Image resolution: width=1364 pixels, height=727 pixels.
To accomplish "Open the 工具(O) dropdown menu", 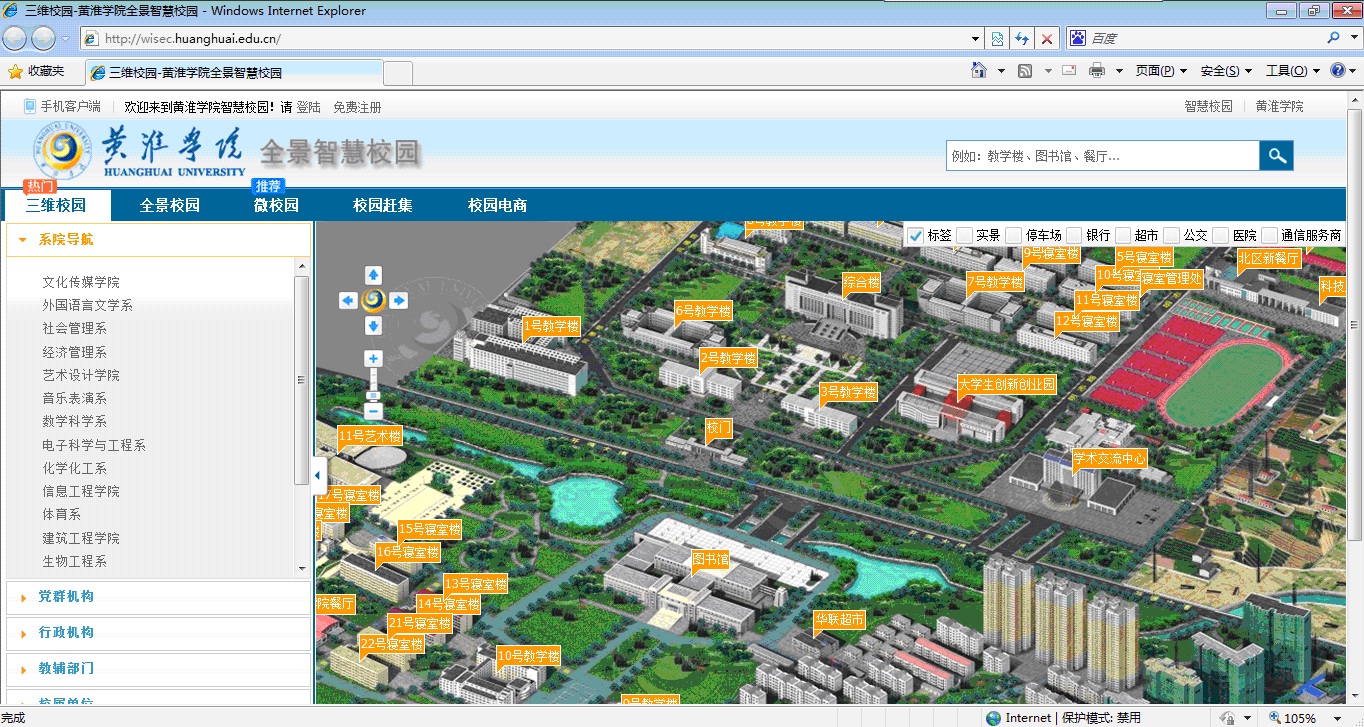I will pos(1293,71).
